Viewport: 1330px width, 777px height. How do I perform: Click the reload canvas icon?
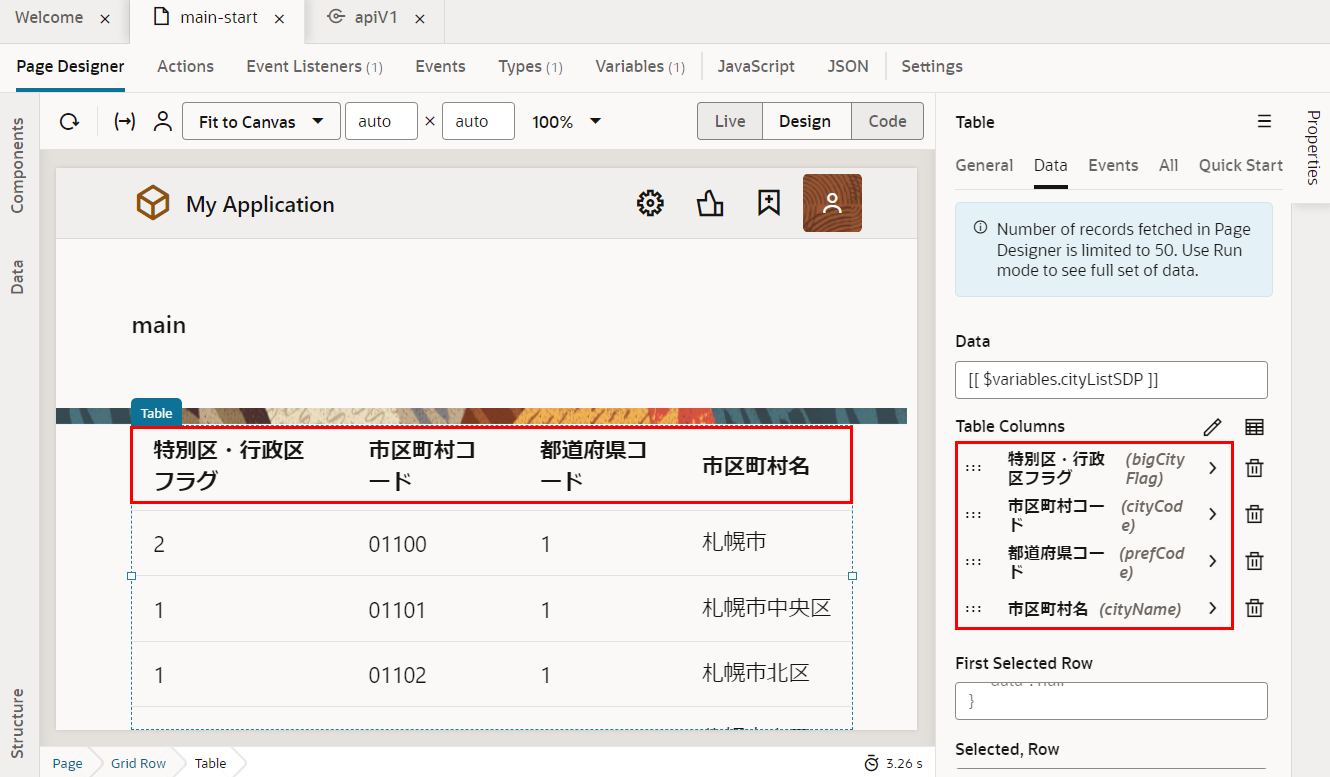pos(69,122)
